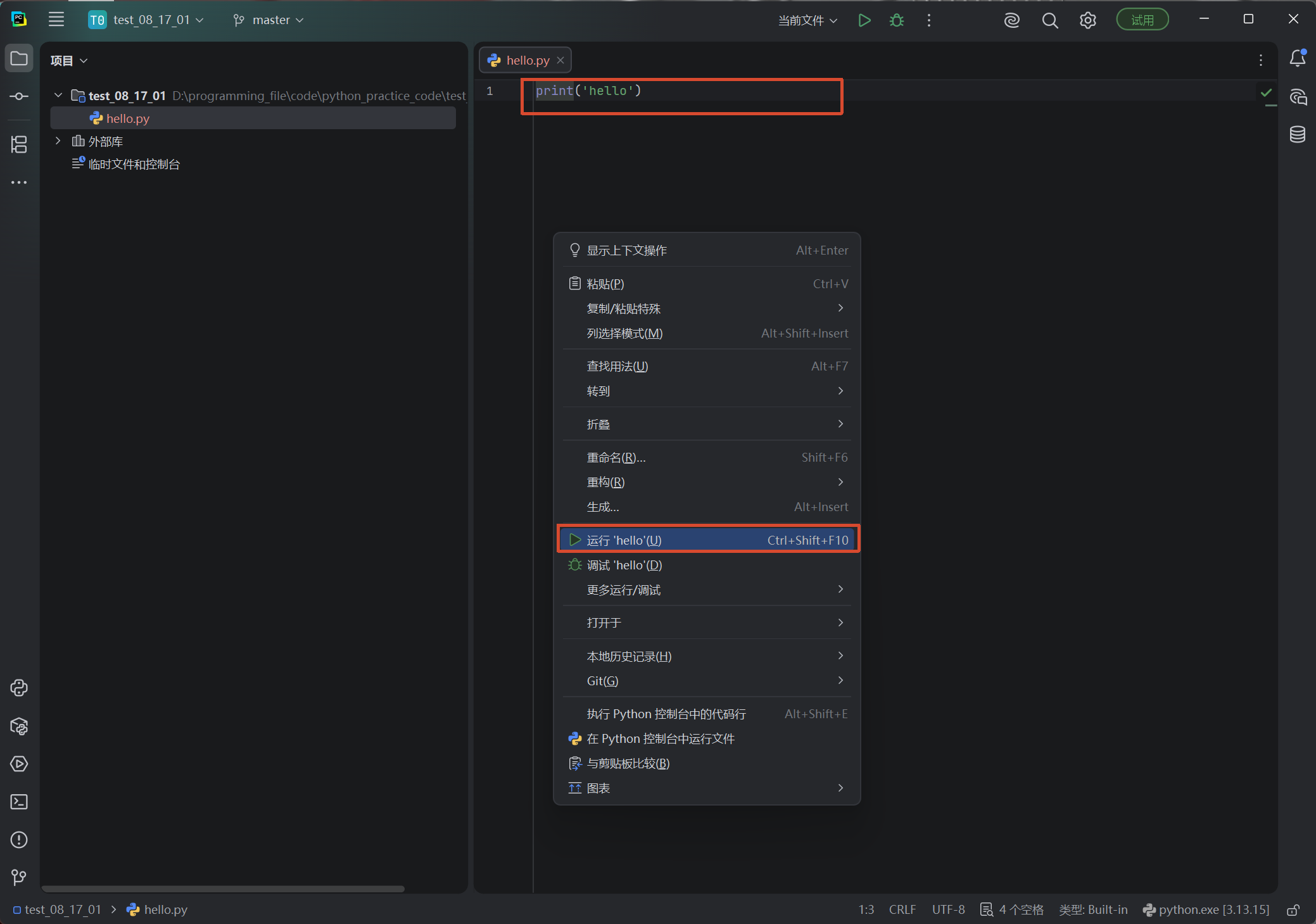Open 打开于 submenu
1316x924 pixels.
pyautogui.click(x=707, y=623)
